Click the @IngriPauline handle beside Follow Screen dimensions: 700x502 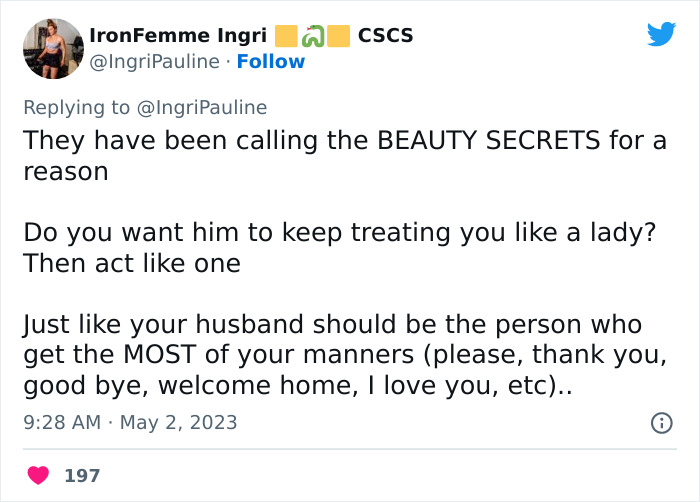pos(154,62)
